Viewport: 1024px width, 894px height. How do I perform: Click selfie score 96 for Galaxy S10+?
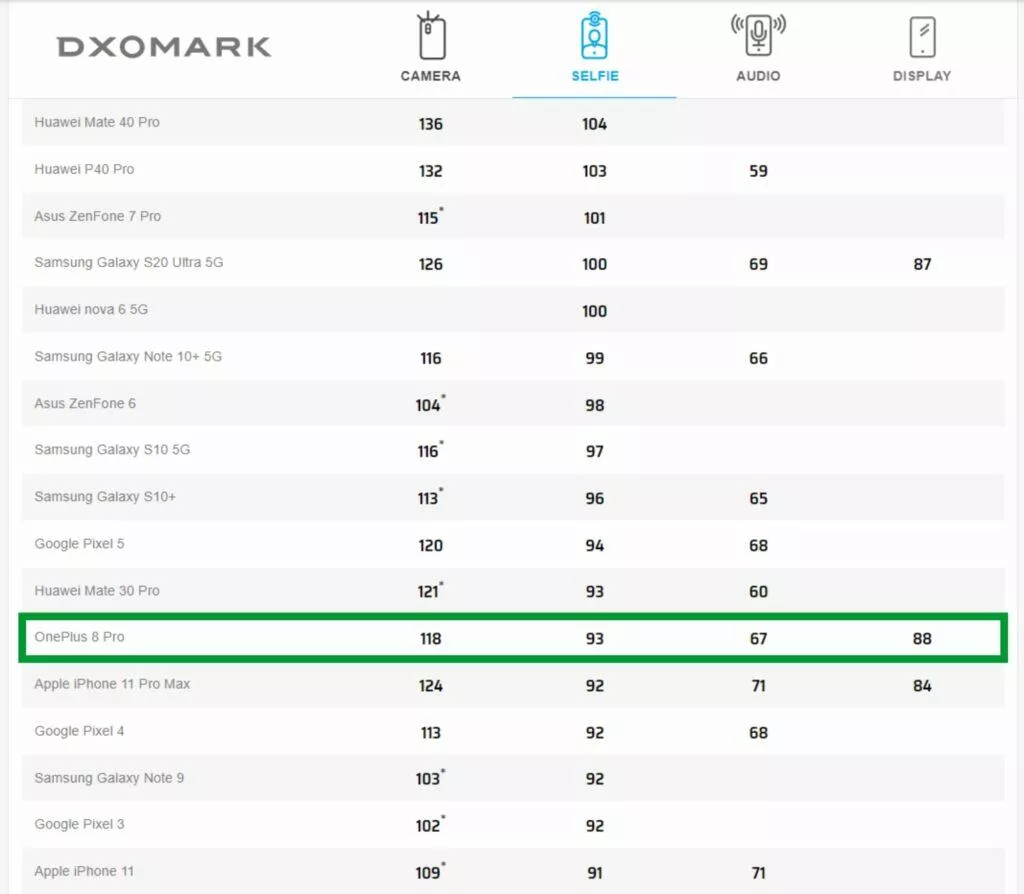(594, 499)
